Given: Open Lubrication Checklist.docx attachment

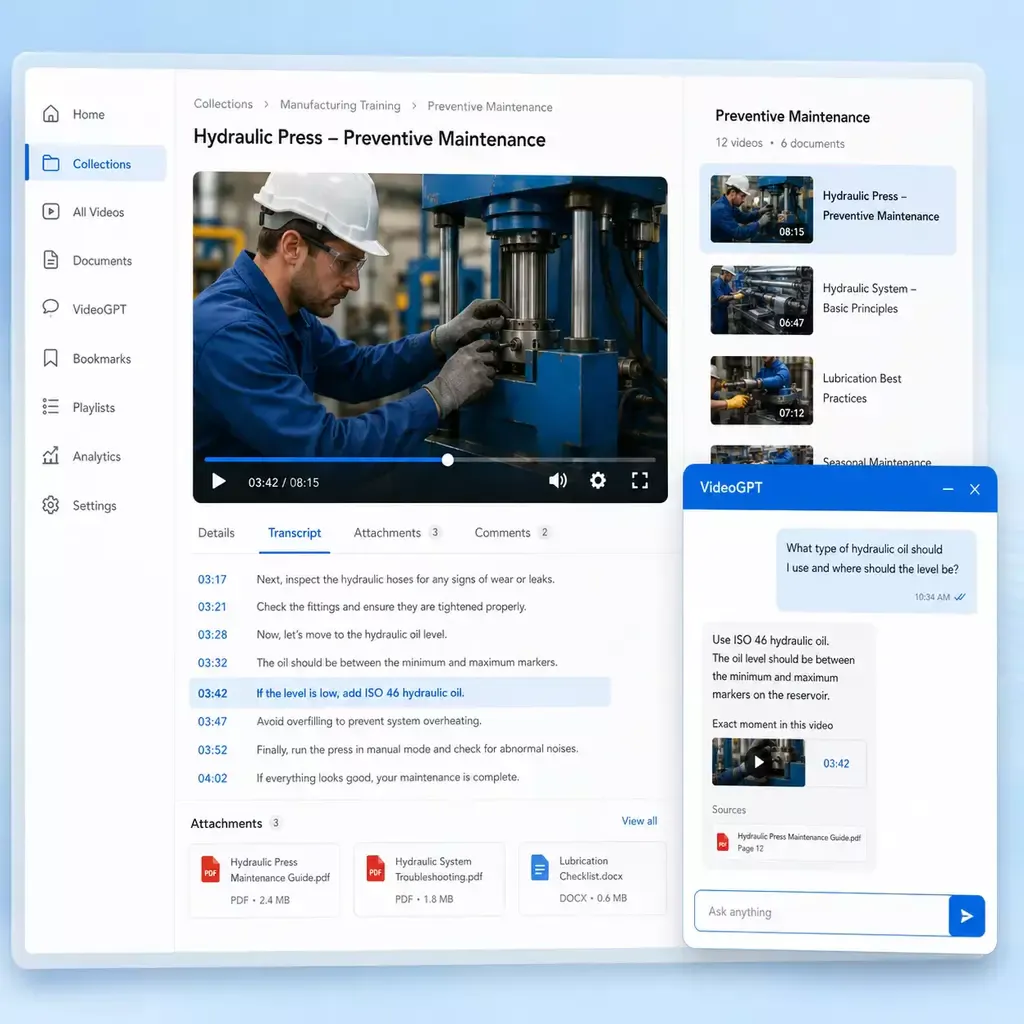Looking at the screenshot, I should point(592,878).
